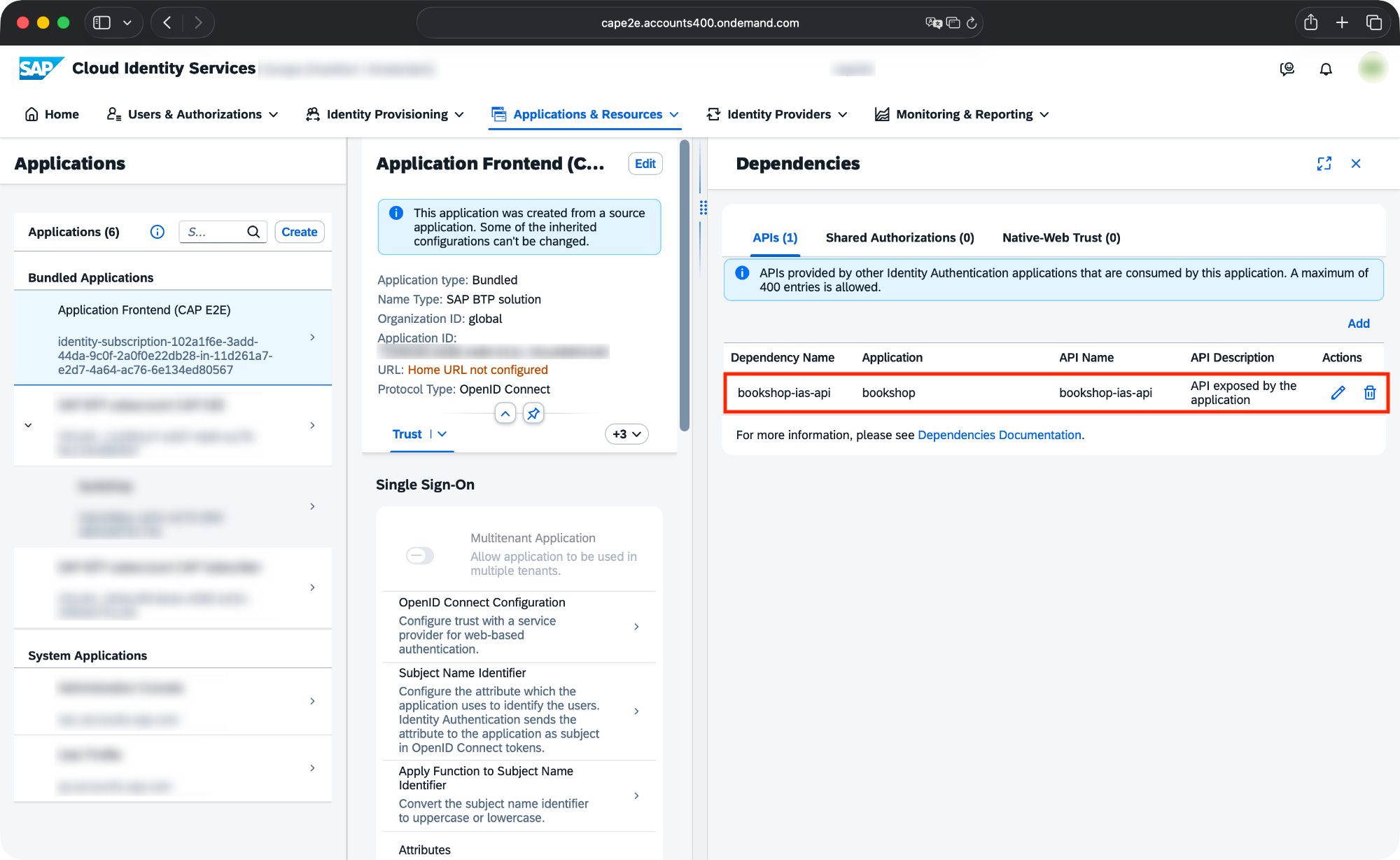Open the Joule assistant

coord(1287,68)
